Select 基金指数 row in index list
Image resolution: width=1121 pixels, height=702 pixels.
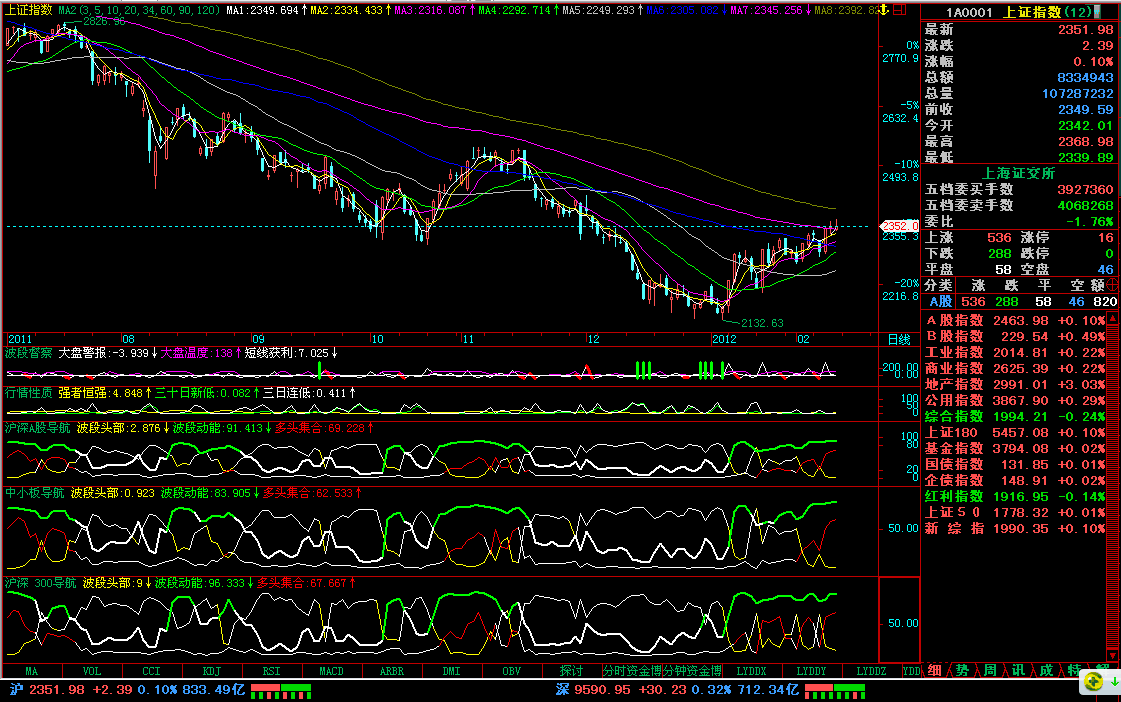pos(1015,448)
